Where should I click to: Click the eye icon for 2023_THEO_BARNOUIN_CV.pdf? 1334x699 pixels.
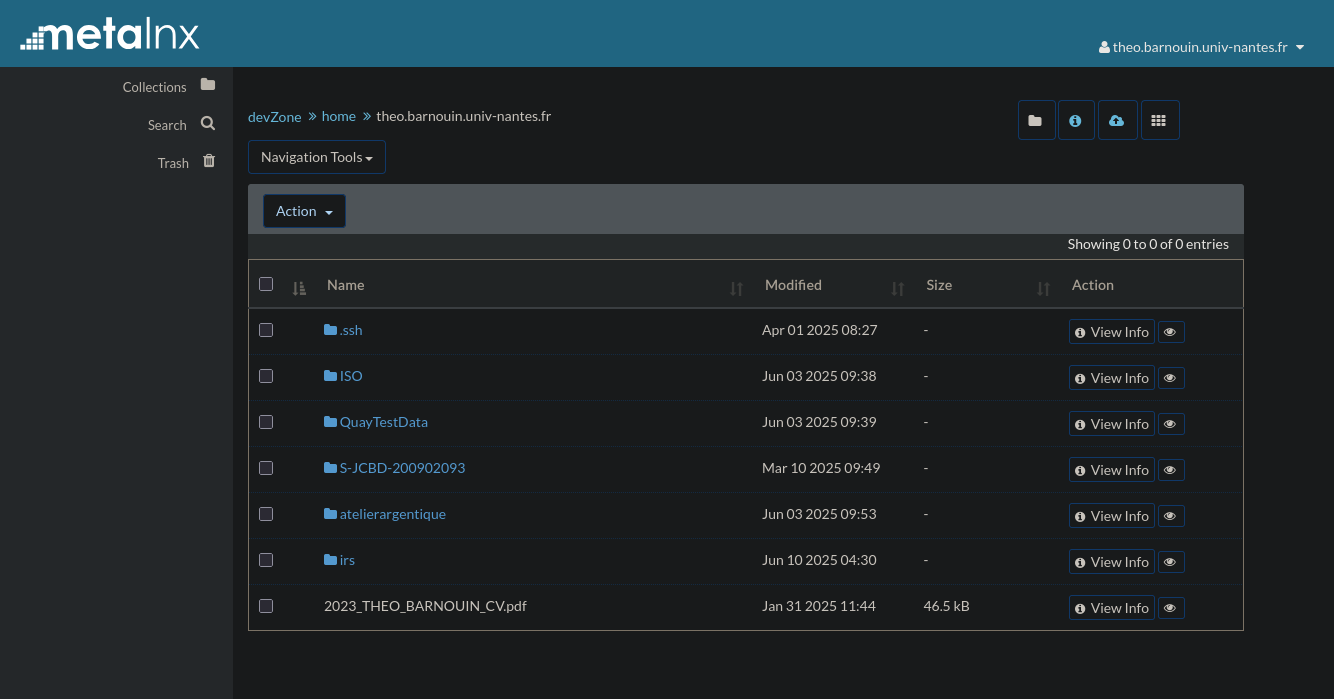pos(1171,608)
